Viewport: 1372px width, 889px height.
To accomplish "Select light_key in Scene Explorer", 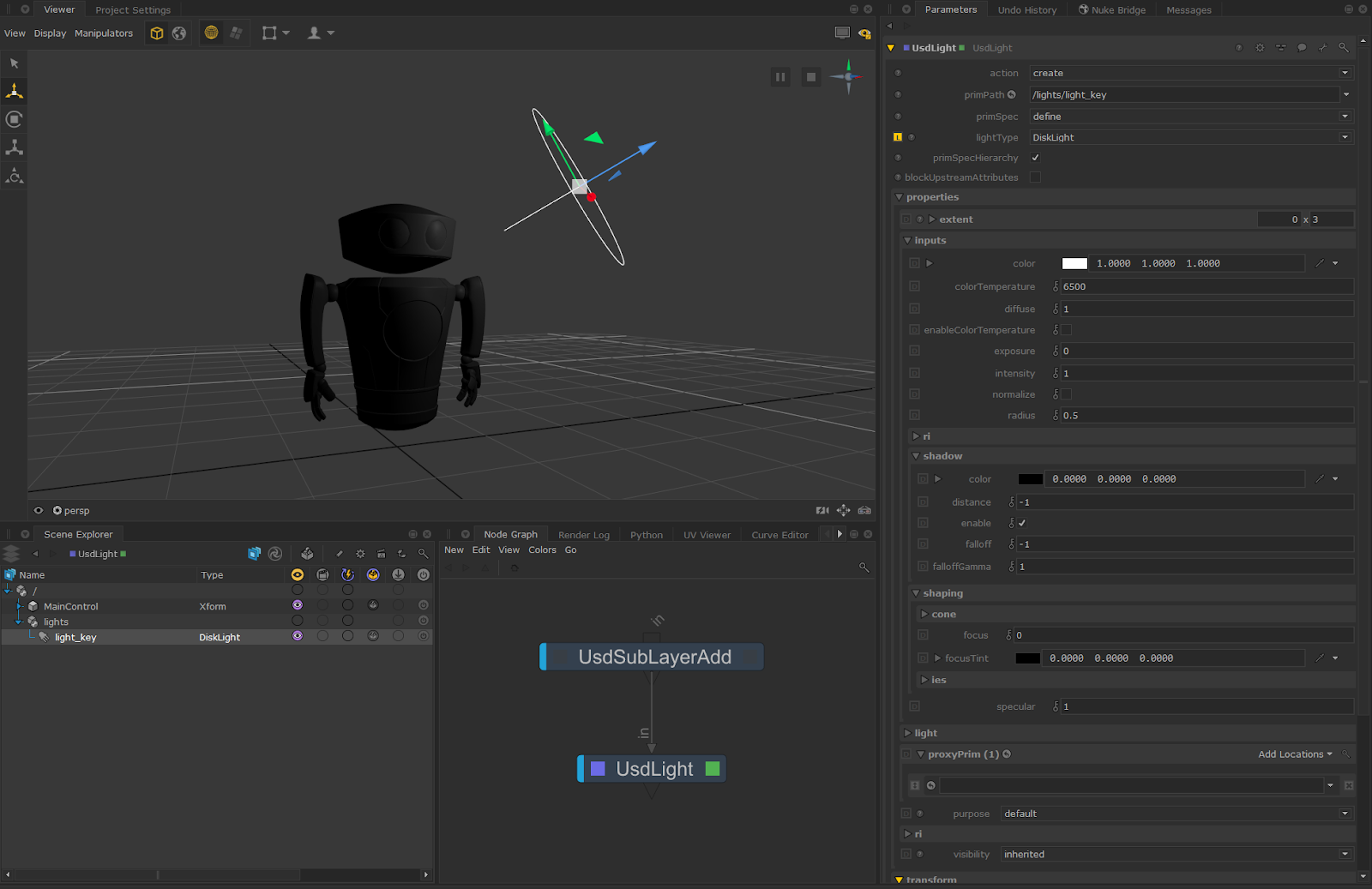I will point(75,637).
